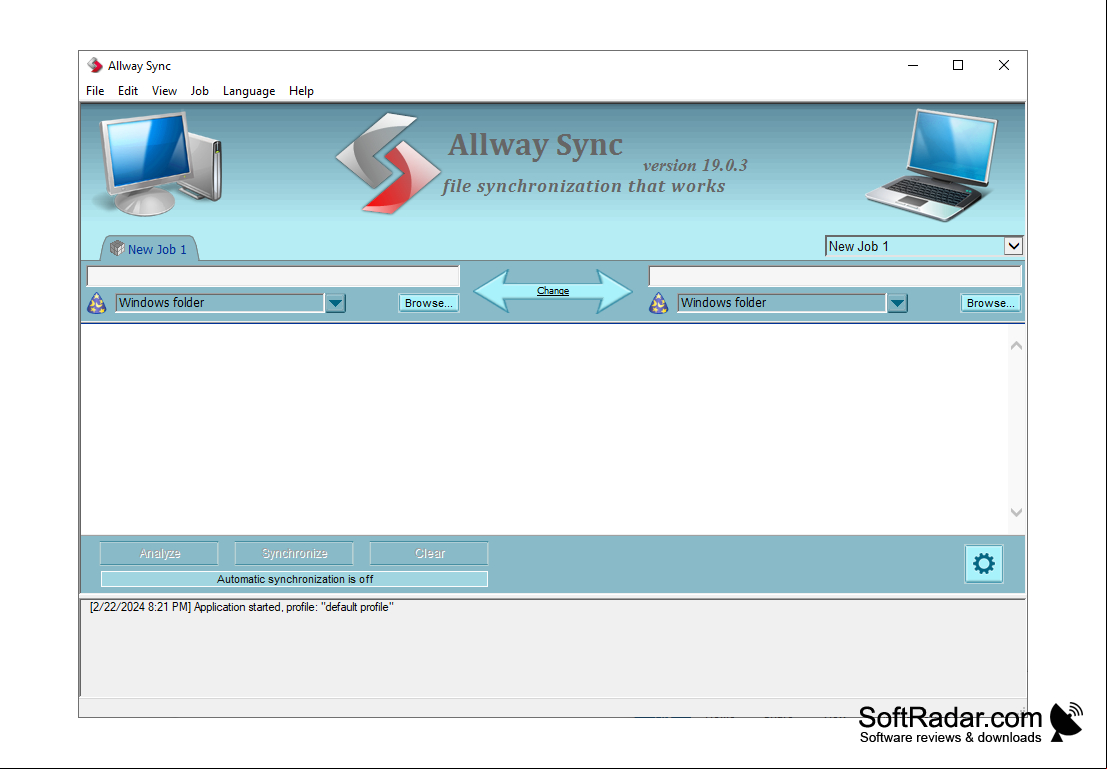Close the Allway Sync window
The height and width of the screenshot is (769, 1107).
click(x=1004, y=66)
